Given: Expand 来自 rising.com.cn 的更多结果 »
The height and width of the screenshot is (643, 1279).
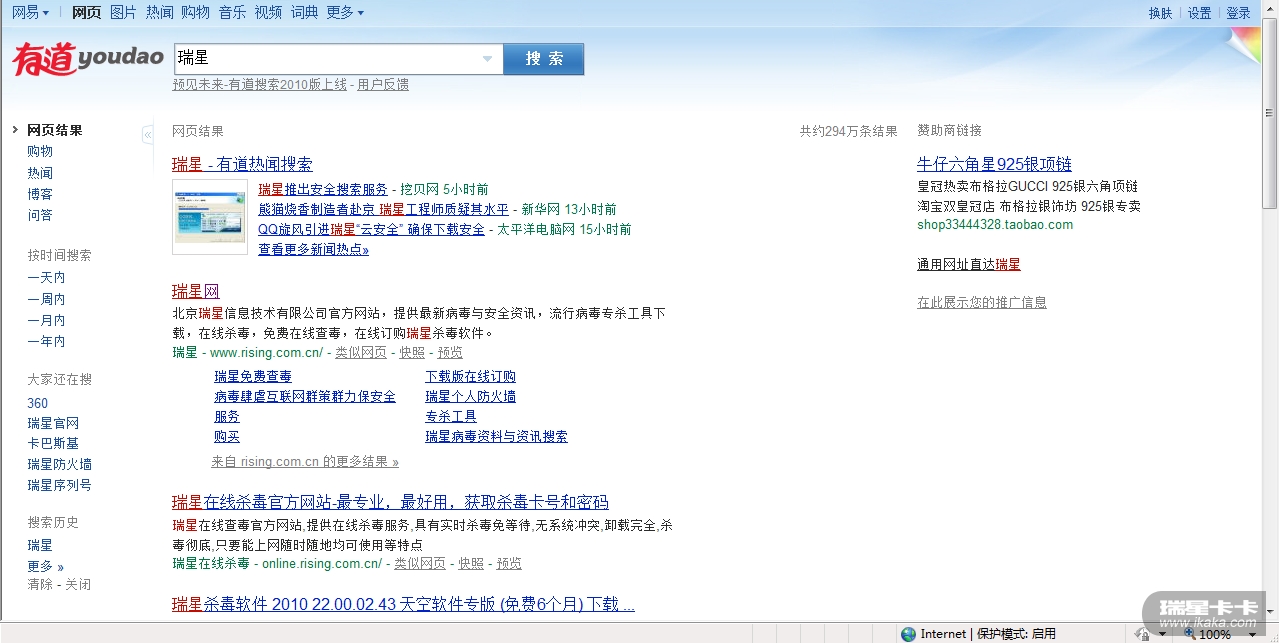Looking at the screenshot, I should tap(304, 461).
